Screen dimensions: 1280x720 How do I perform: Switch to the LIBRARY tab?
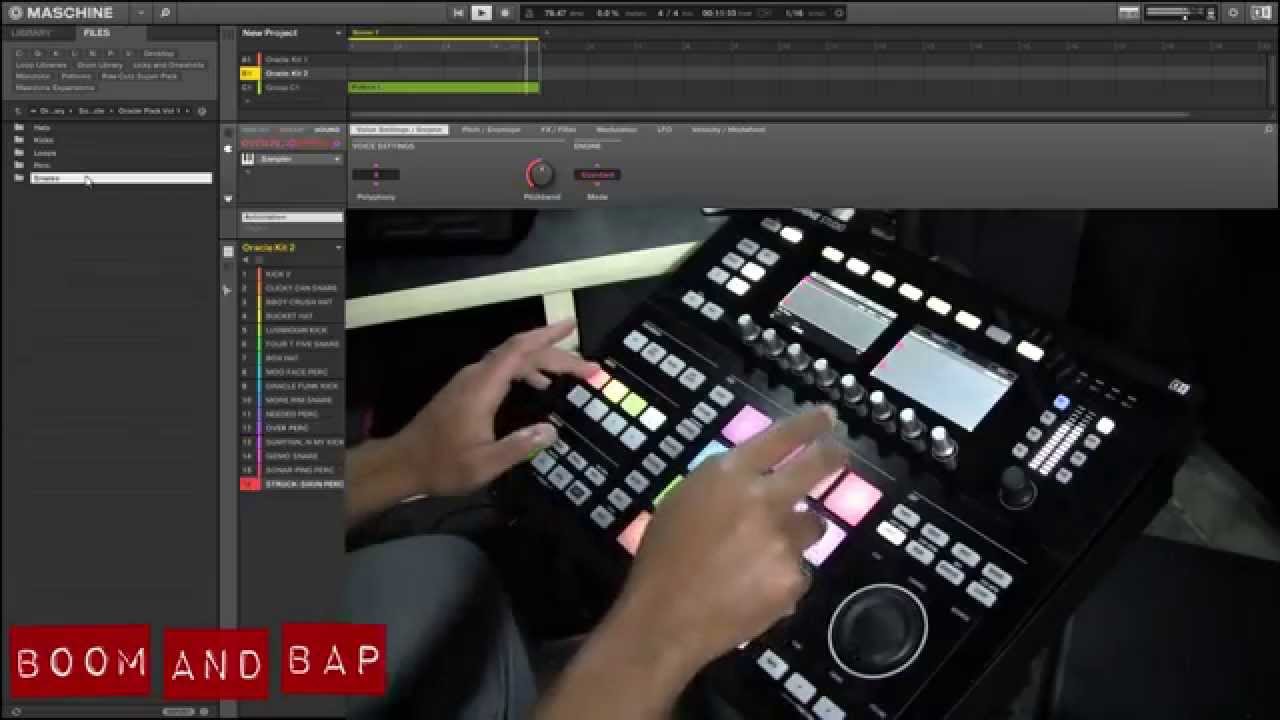[x=31, y=33]
